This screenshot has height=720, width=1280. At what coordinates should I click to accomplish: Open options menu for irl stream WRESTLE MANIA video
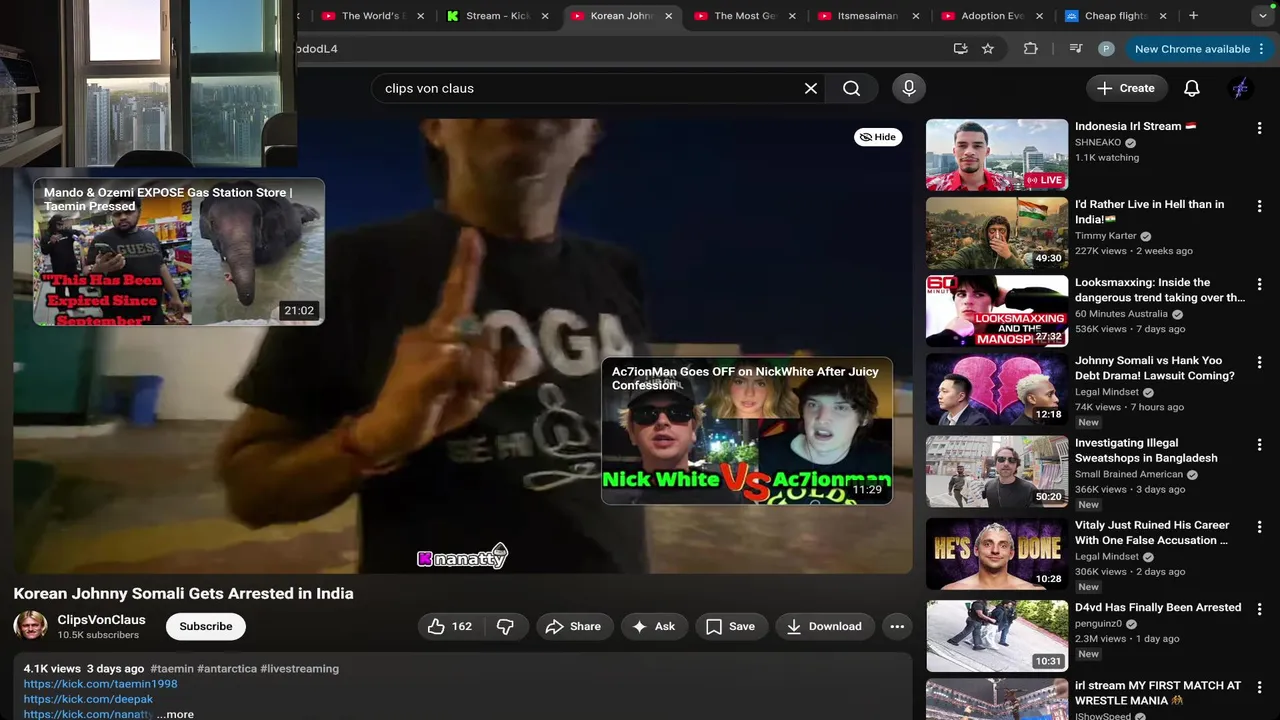pos(1260,687)
